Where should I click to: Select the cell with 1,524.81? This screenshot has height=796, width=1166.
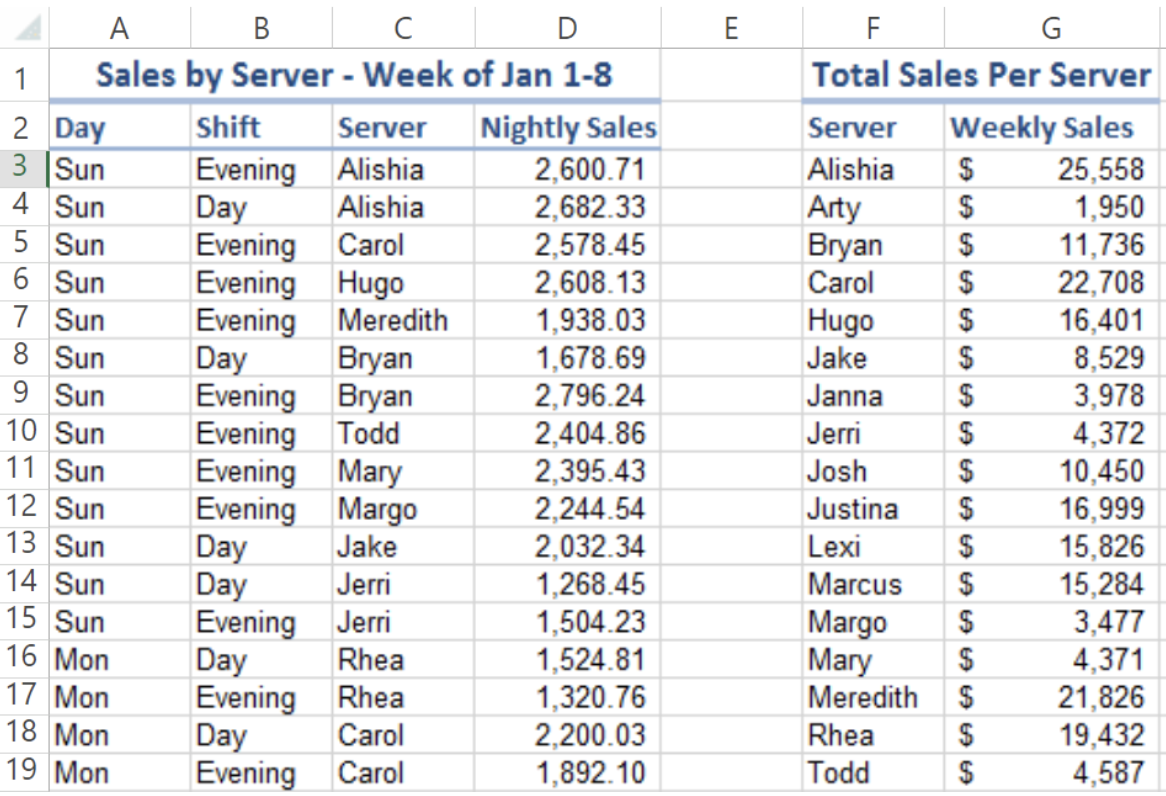click(x=567, y=660)
